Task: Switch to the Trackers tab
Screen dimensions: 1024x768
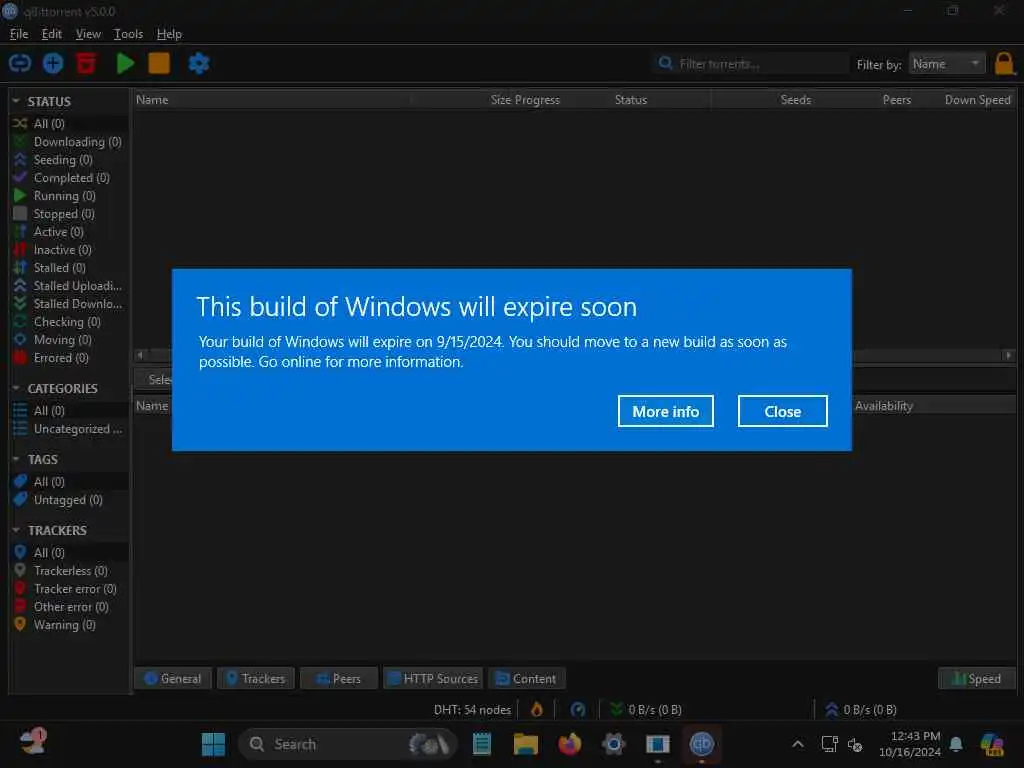Action: click(256, 679)
